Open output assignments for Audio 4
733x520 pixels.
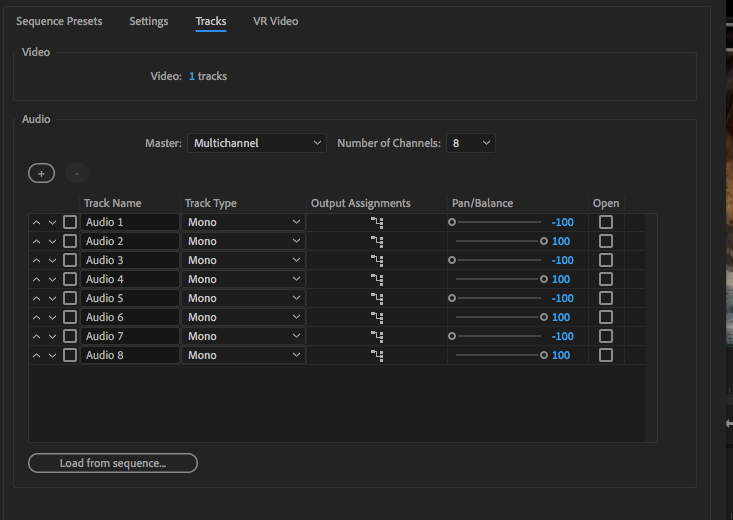tap(377, 279)
